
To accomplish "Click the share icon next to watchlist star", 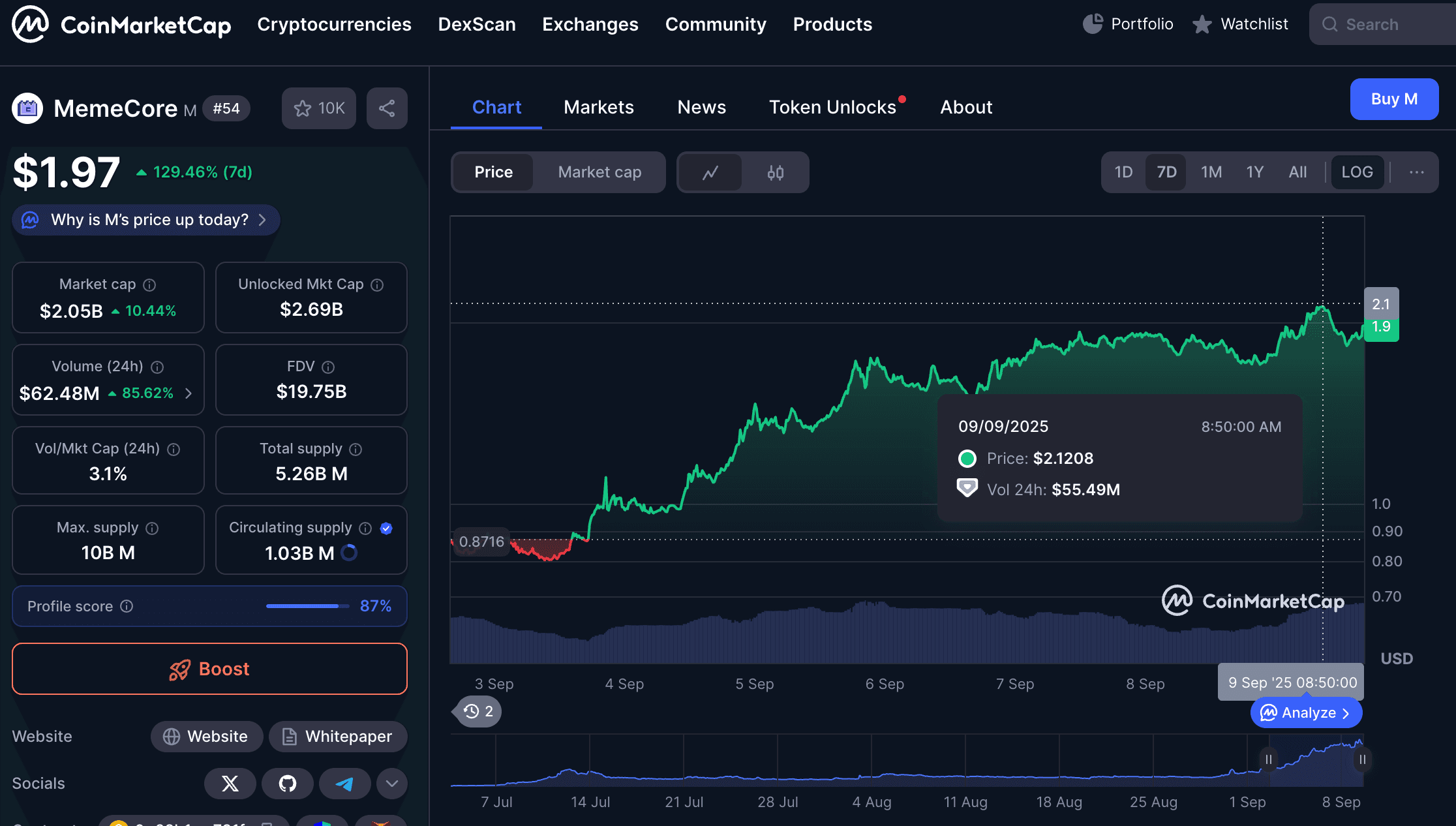I will pyautogui.click(x=387, y=108).
